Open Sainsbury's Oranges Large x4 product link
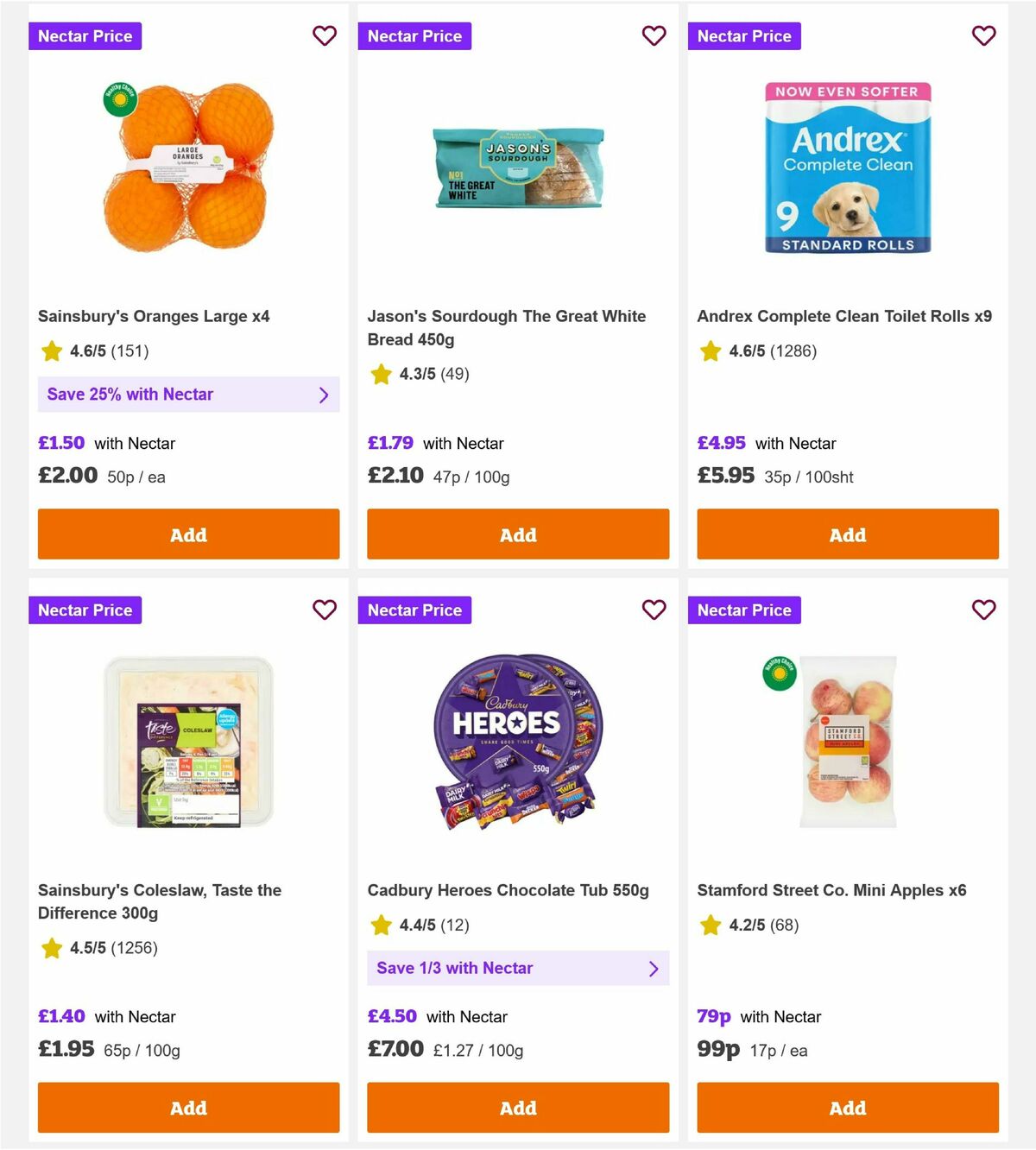Viewport: 1036px width, 1150px height. point(153,316)
